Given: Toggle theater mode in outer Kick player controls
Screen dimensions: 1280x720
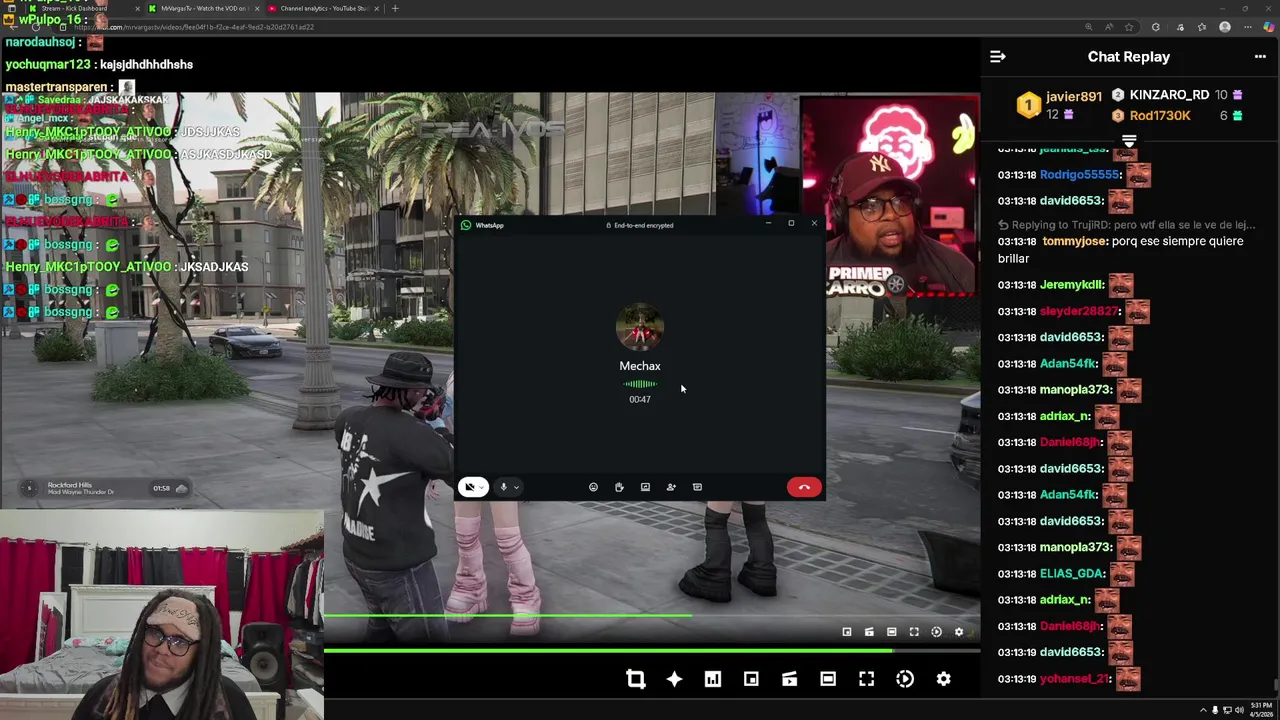Looking at the screenshot, I should point(828,679).
